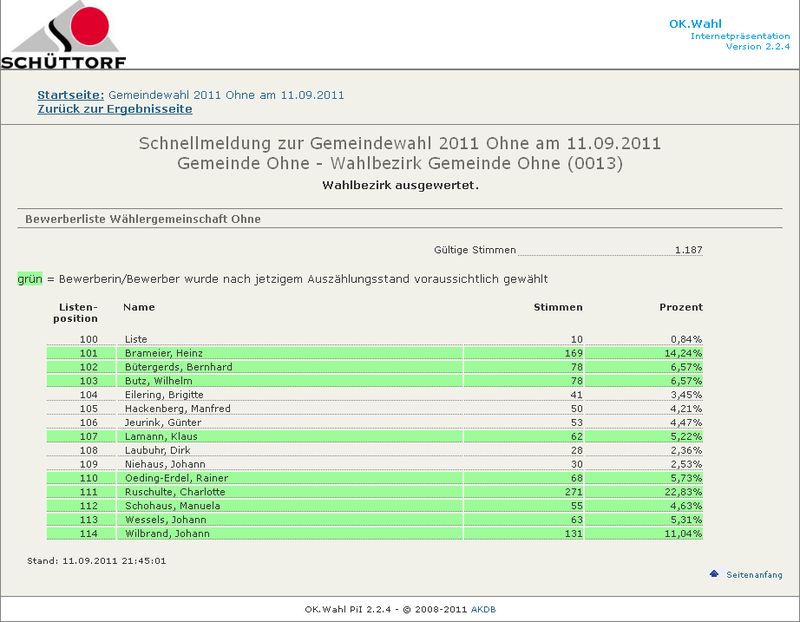Click the OK.Wahl title text
This screenshot has height=622, width=800.
695,24
